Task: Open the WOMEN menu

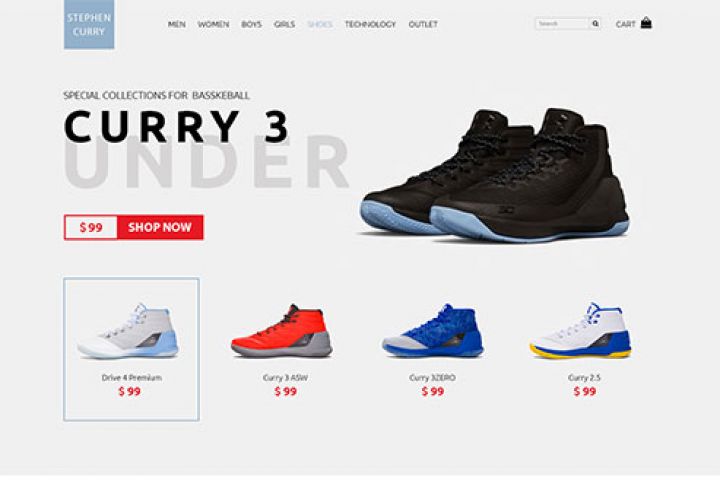Action: pyautogui.click(x=214, y=24)
